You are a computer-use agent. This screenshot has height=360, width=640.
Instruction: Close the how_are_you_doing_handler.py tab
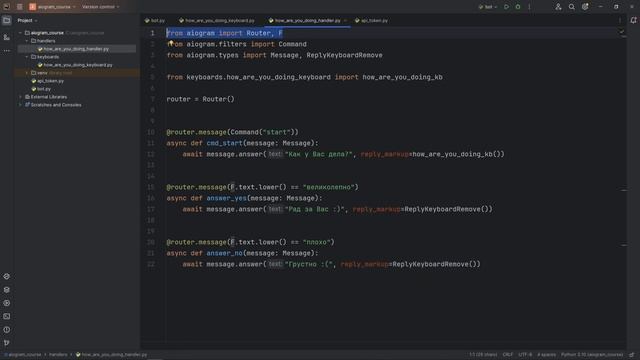pos(345,20)
